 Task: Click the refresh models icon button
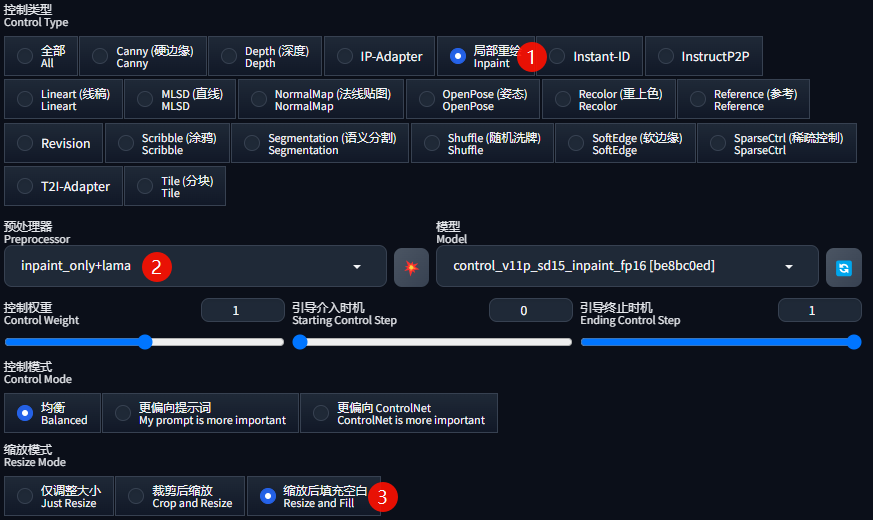click(x=843, y=268)
